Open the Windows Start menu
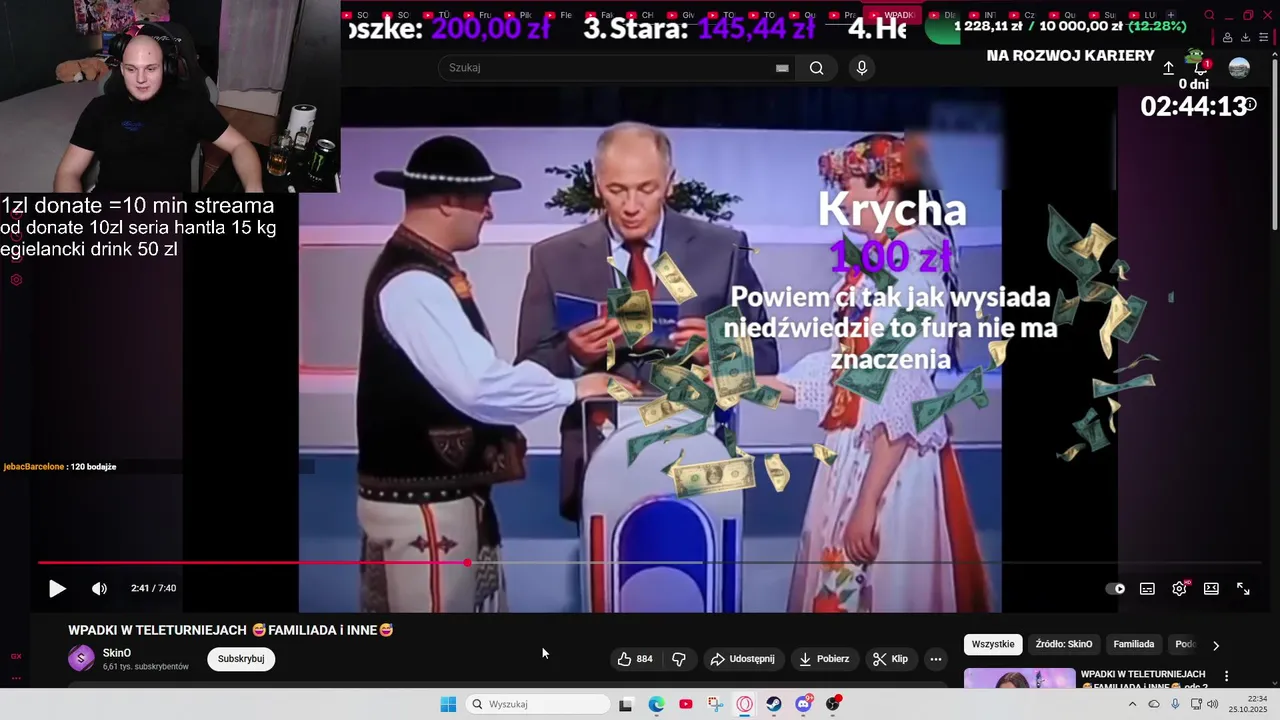Image resolution: width=1280 pixels, height=720 pixels. coord(448,704)
